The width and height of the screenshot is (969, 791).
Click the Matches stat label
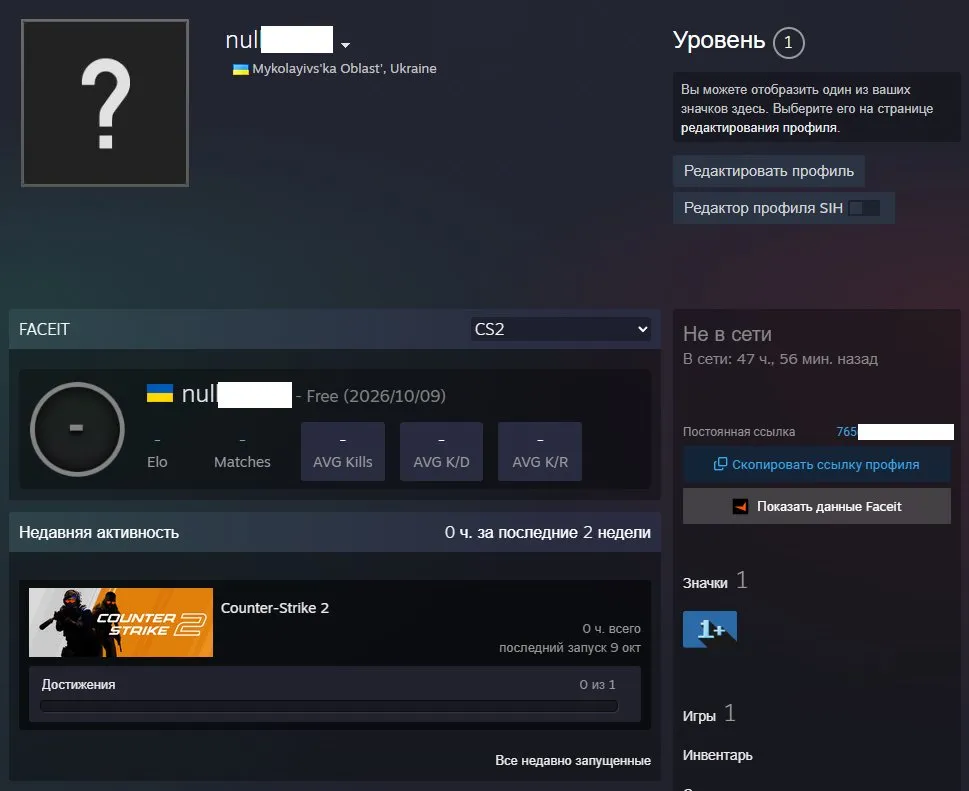coord(242,462)
